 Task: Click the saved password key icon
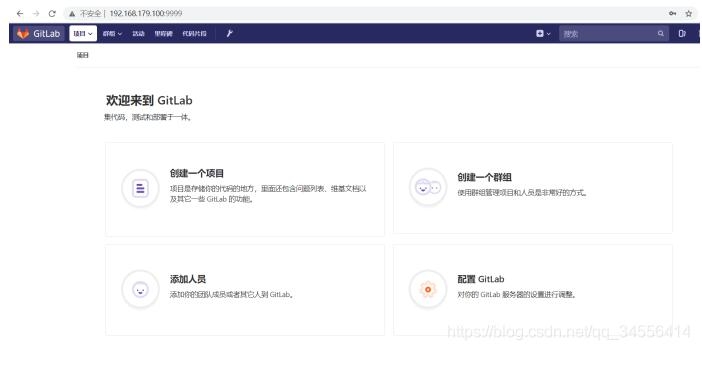click(672, 13)
